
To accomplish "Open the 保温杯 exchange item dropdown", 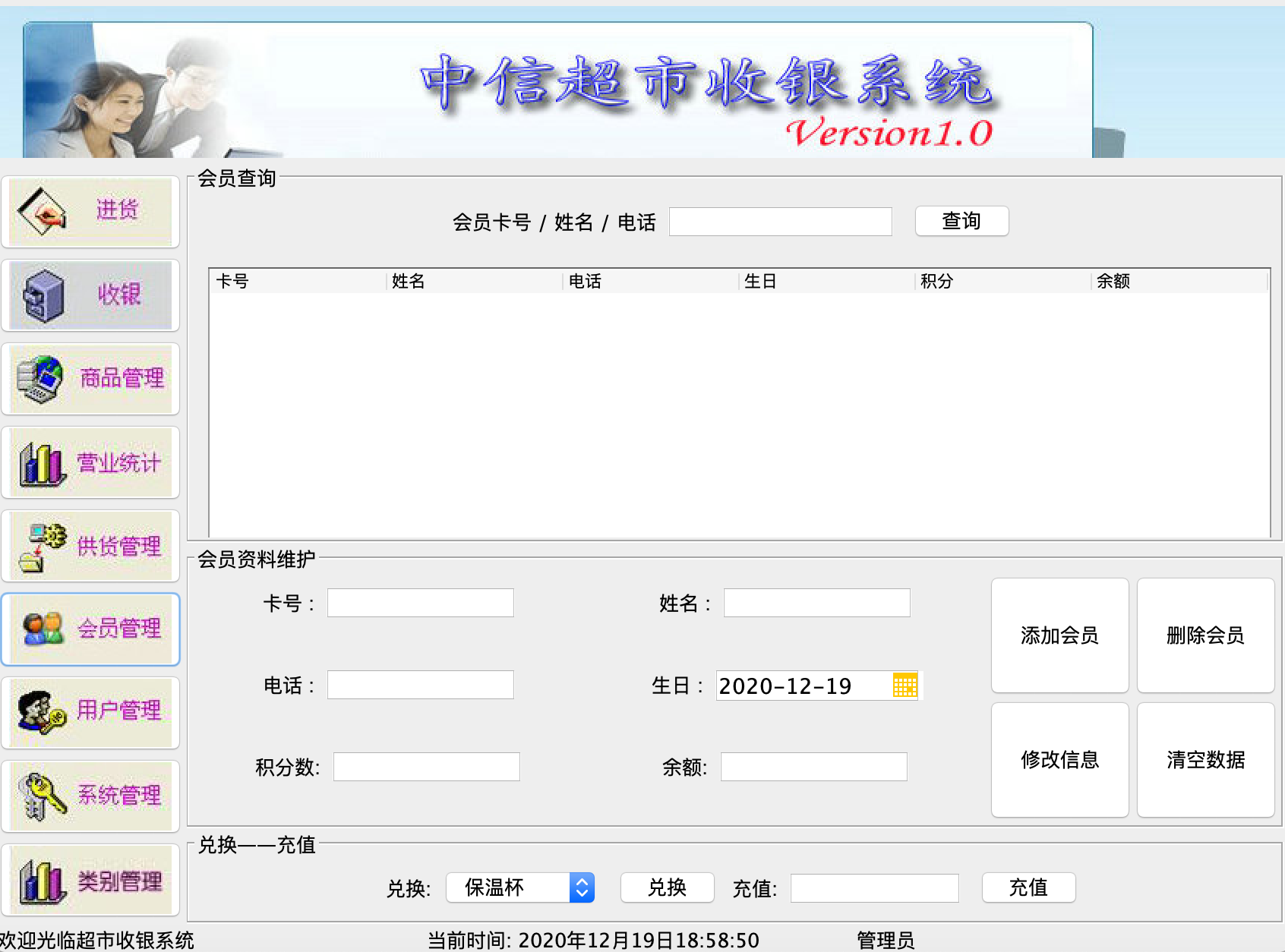I will coord(505,887).
